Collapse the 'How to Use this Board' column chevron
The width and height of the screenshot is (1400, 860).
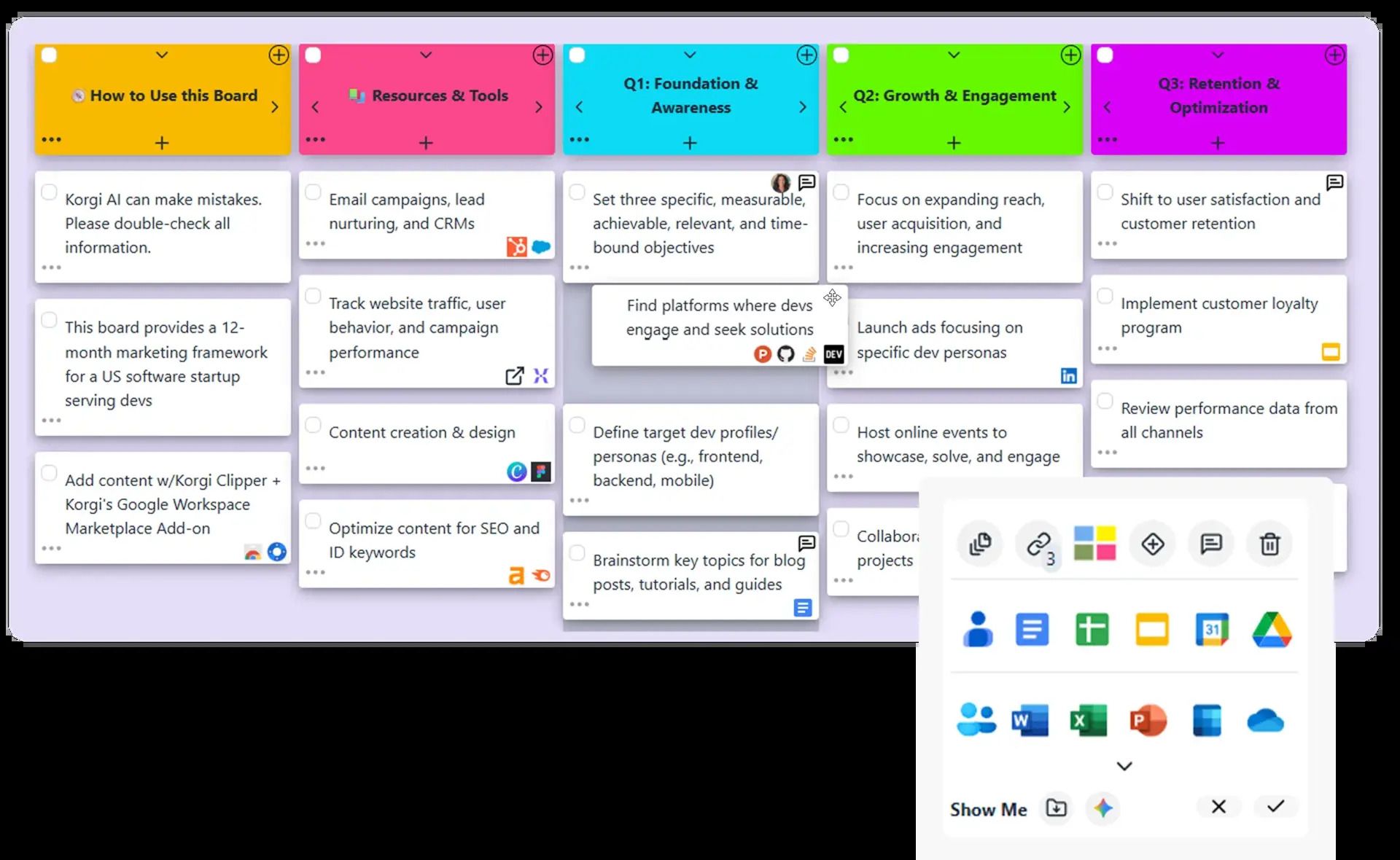[162, 55]
